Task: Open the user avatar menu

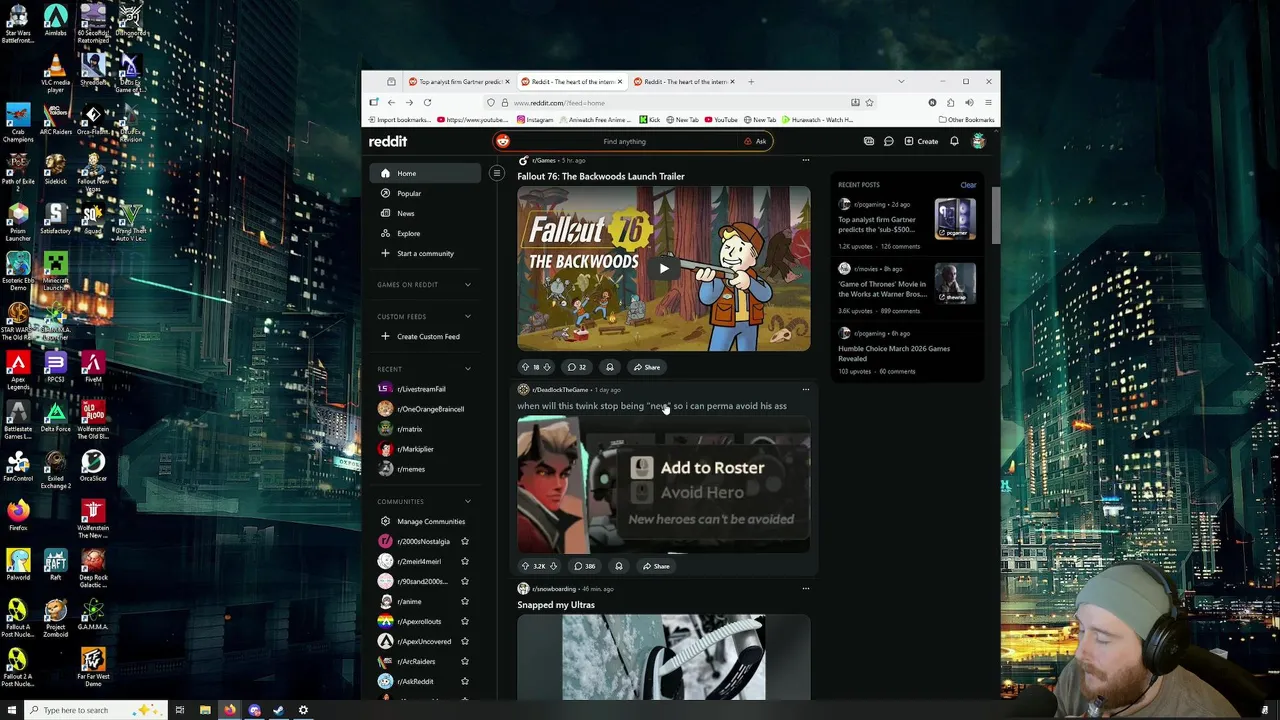Action: point(978,141)
